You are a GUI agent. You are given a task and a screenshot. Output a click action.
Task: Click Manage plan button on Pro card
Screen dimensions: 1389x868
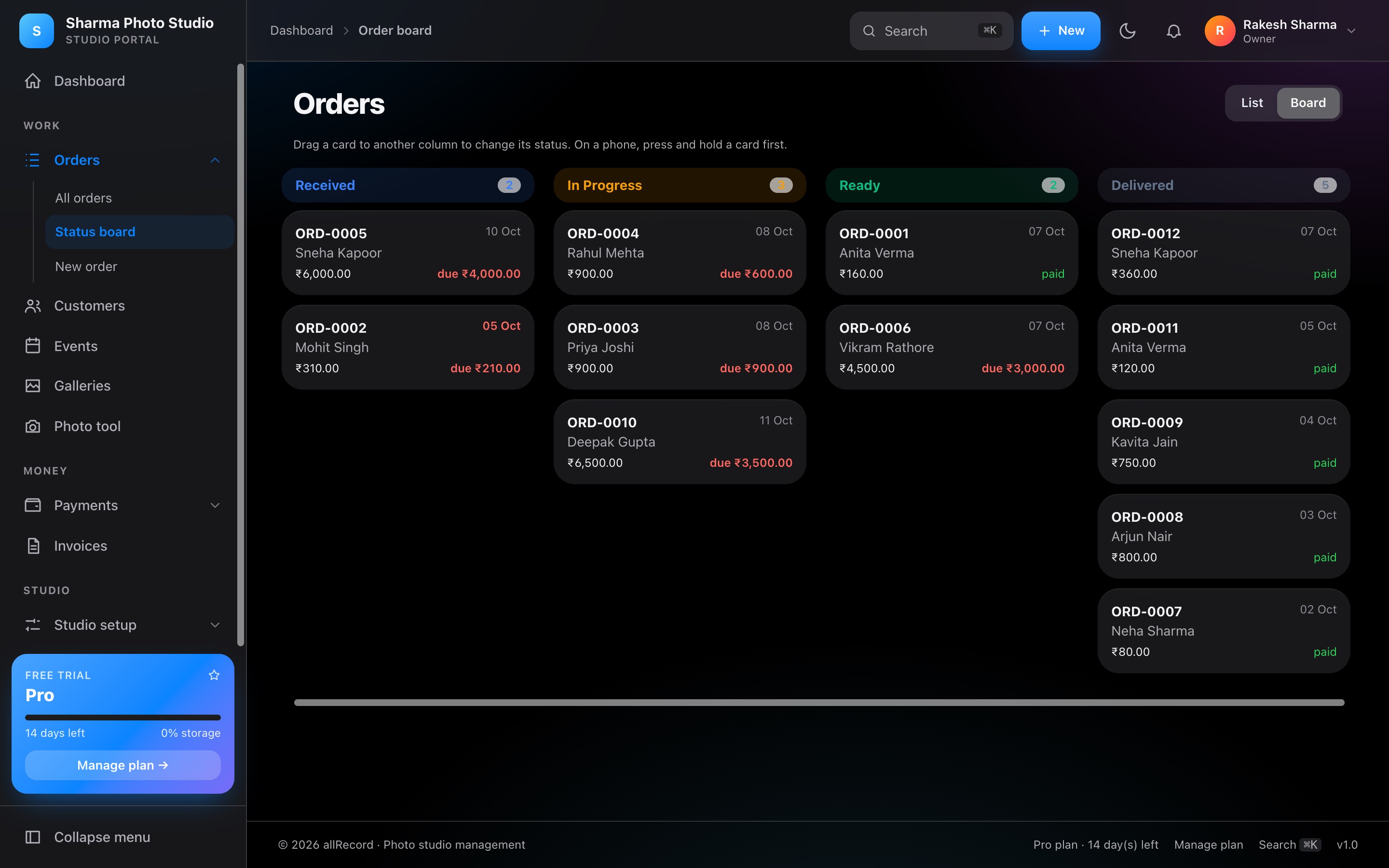point(123,765)
